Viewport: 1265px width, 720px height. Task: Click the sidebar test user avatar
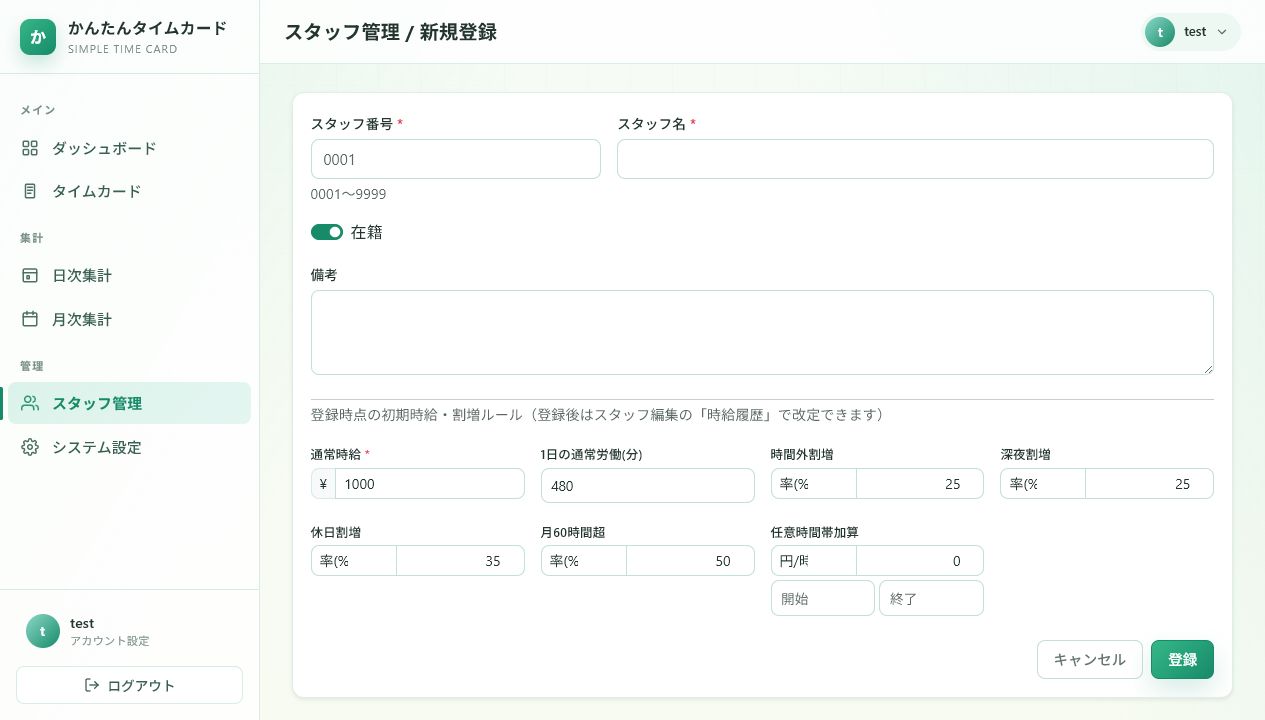tap(43, 631)
